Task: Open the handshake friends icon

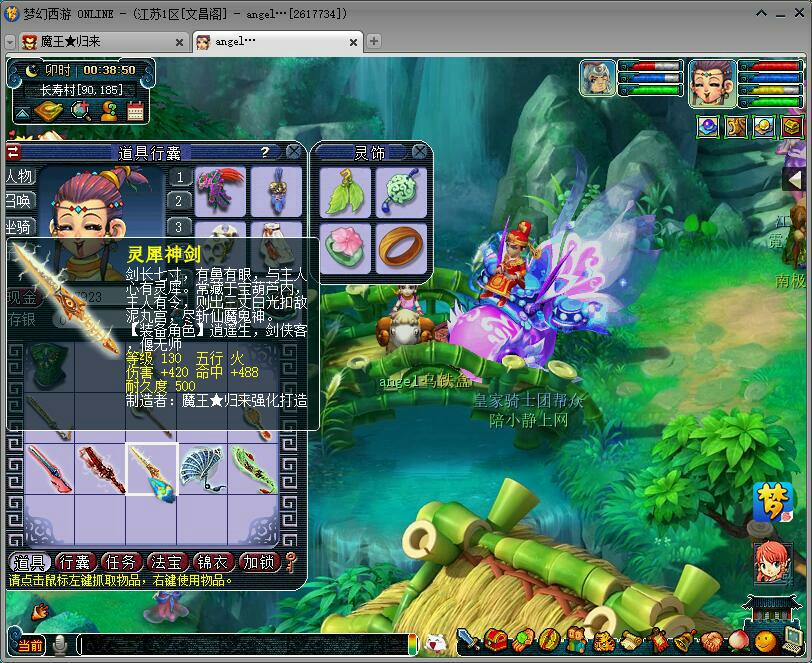Action: point(712,642)
